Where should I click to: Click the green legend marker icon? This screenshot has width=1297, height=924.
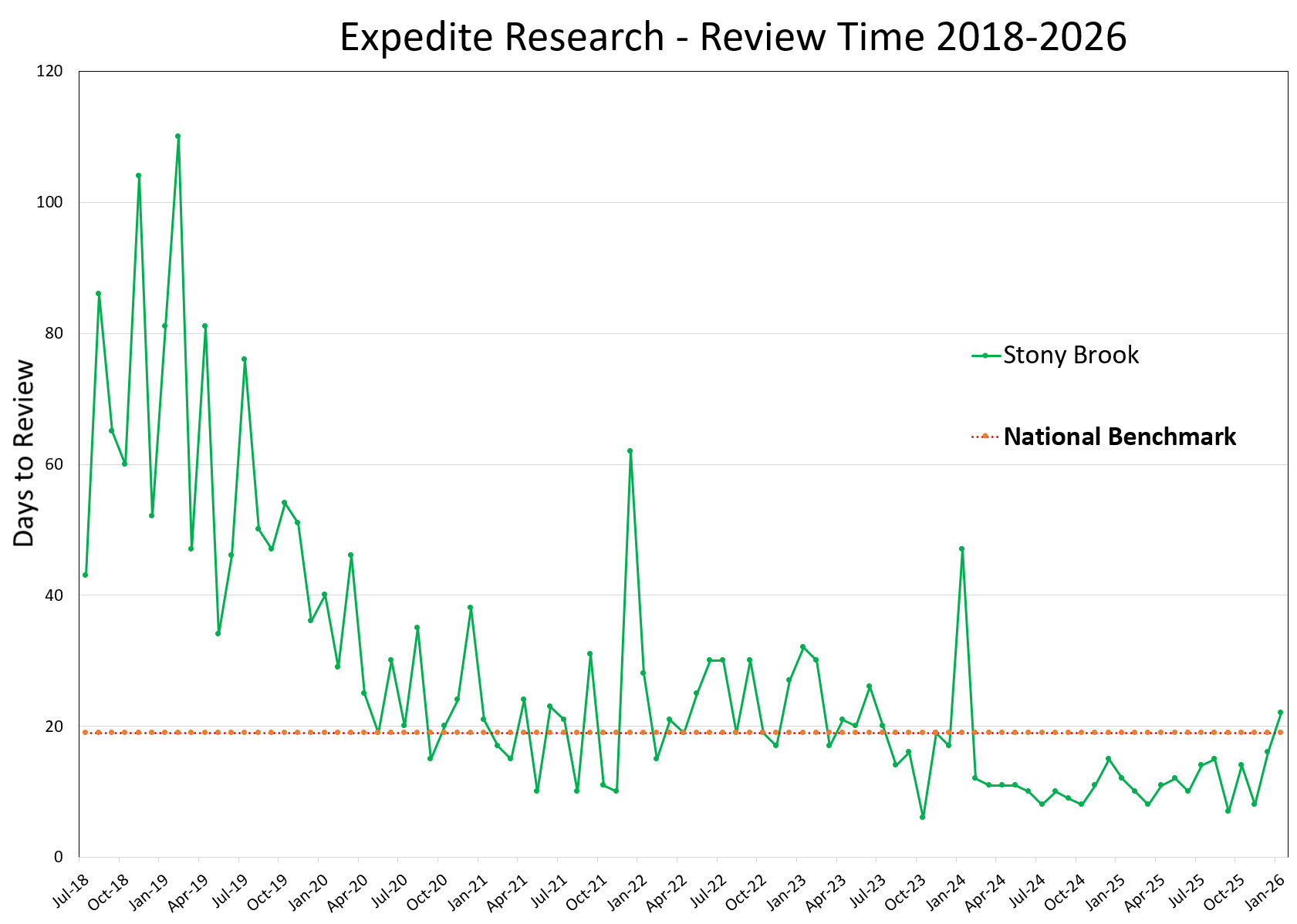pos(985,356)
